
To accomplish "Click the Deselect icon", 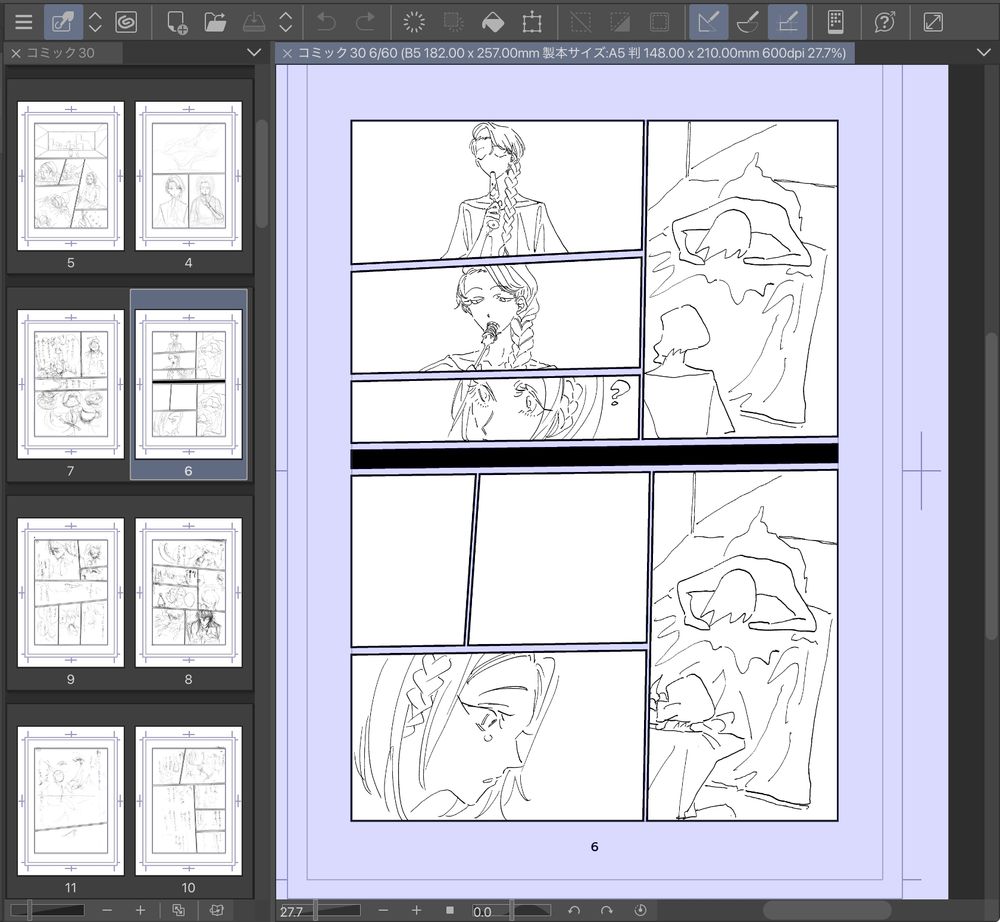I will pos(580,22).
